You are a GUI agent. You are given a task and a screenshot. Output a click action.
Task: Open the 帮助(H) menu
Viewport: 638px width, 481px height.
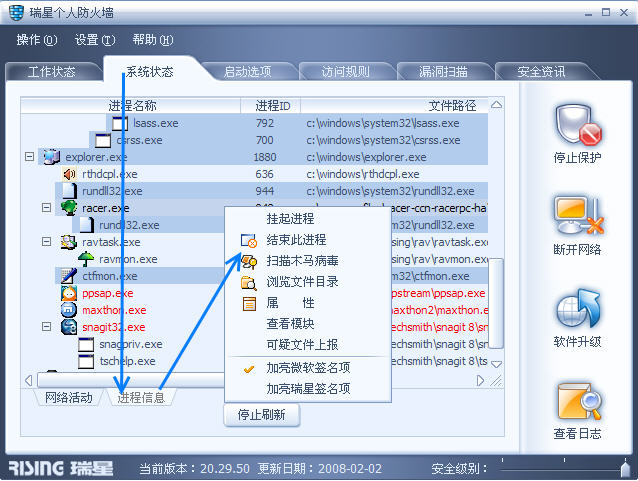coord(153,40)
